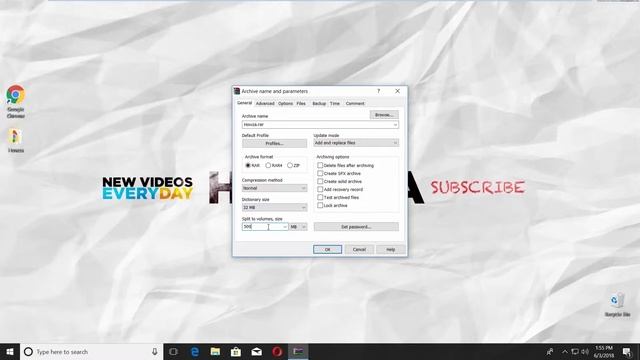Open Microsoft Store from taskbar

(236, 351)
